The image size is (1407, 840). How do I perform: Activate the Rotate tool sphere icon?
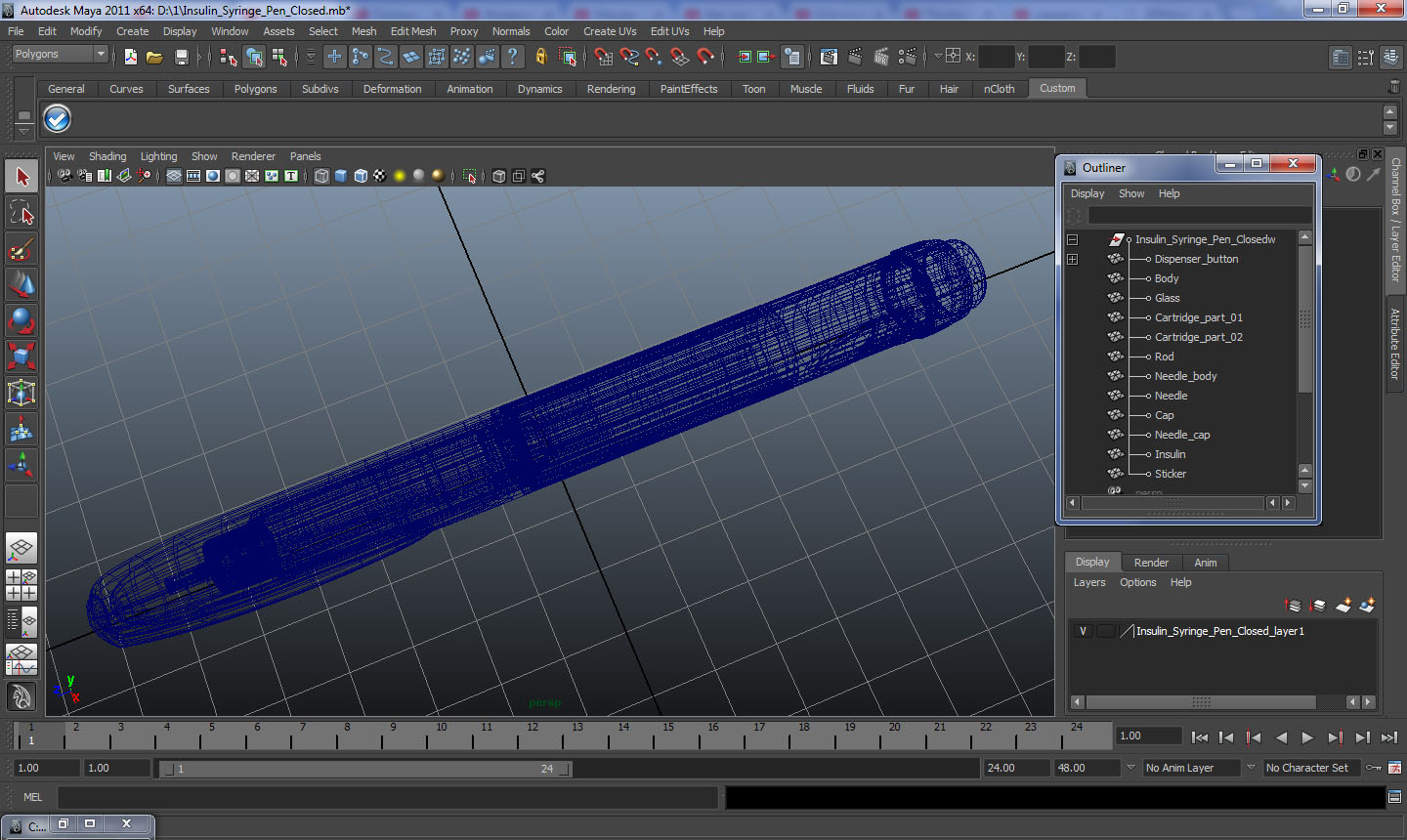(x=21, y=320)
